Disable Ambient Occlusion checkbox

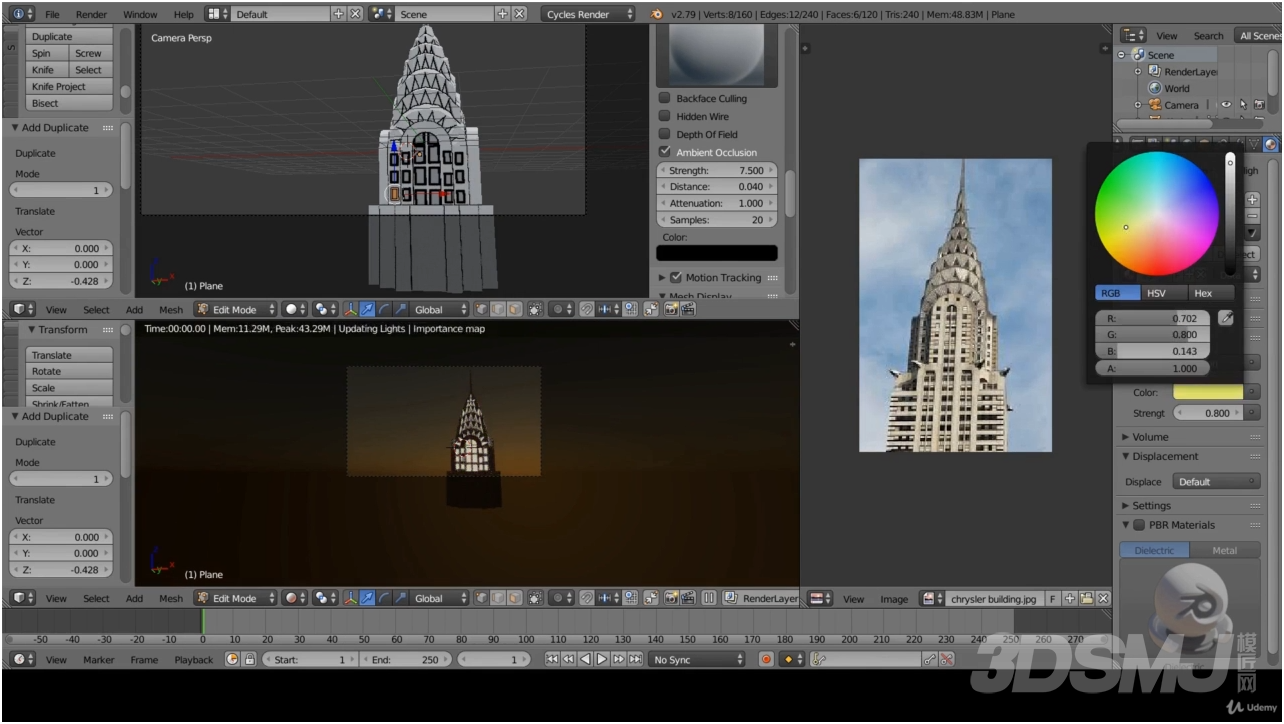pos(664,152)
